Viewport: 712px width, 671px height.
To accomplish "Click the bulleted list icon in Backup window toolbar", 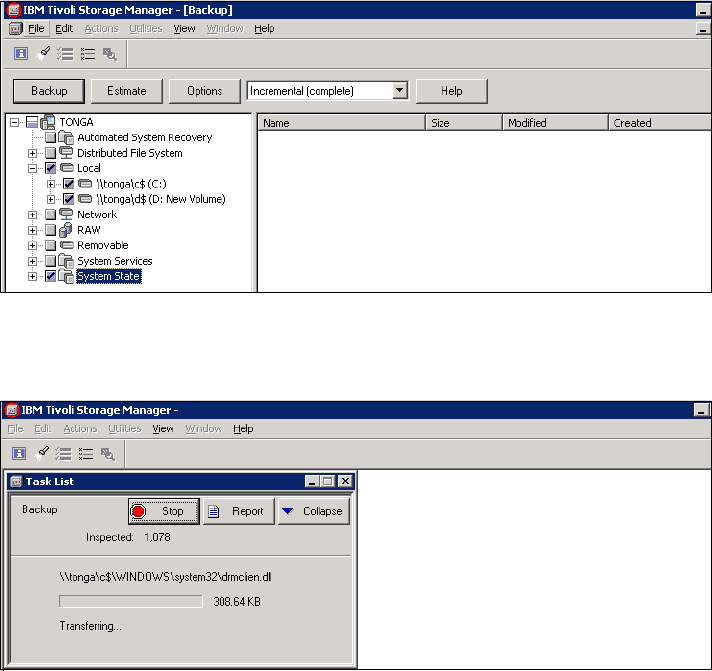I will [88, 54].
